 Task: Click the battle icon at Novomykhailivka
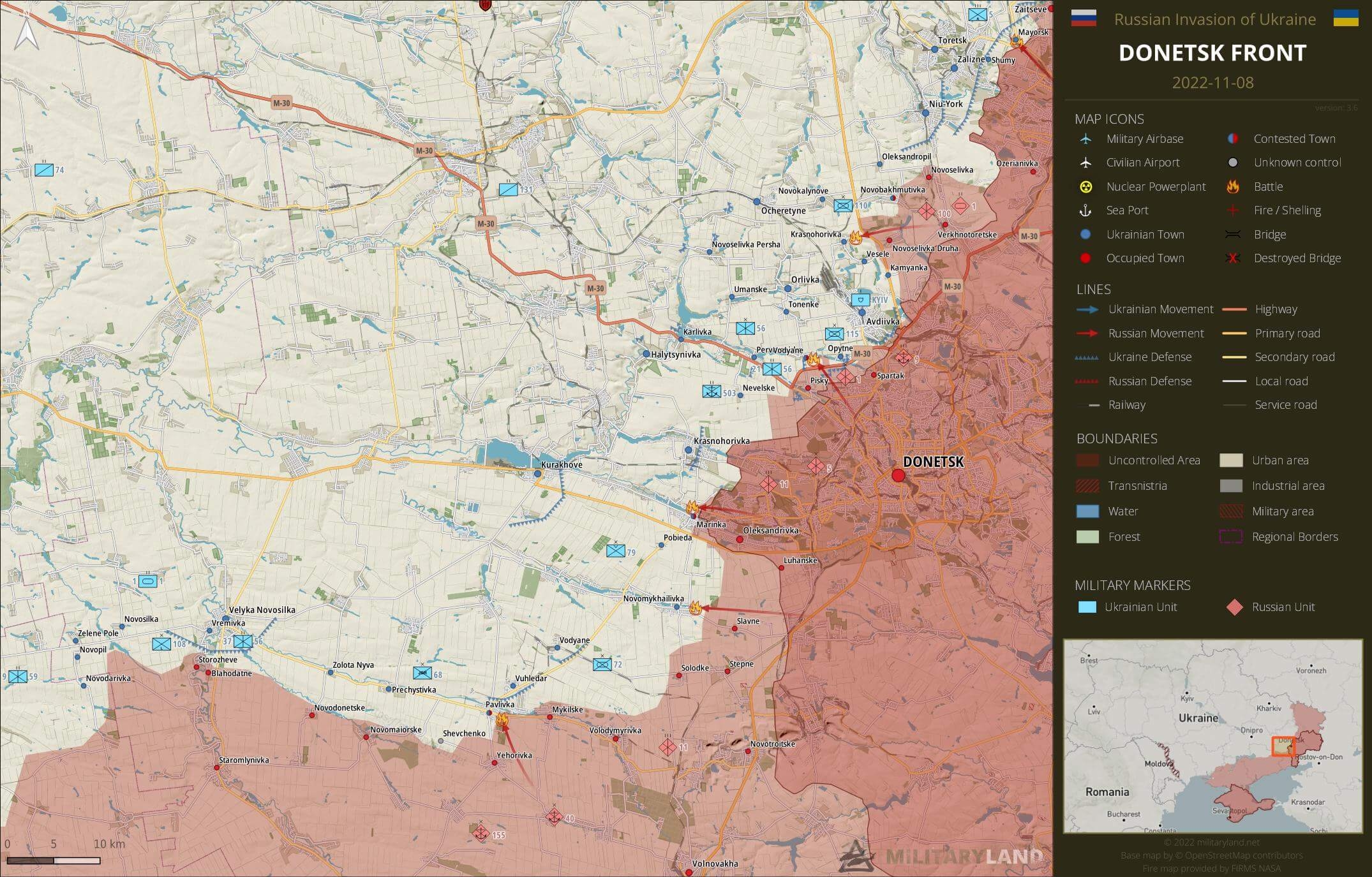point(696,608)
